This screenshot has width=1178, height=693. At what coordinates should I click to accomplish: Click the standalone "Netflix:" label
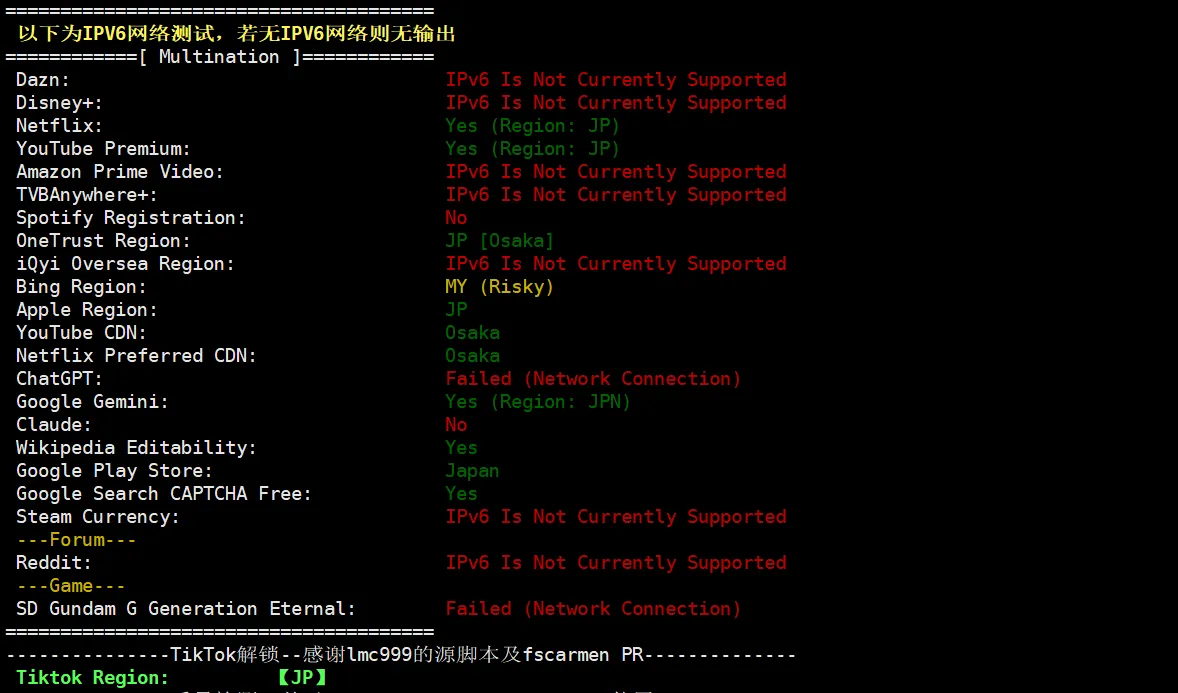point(59,126)
